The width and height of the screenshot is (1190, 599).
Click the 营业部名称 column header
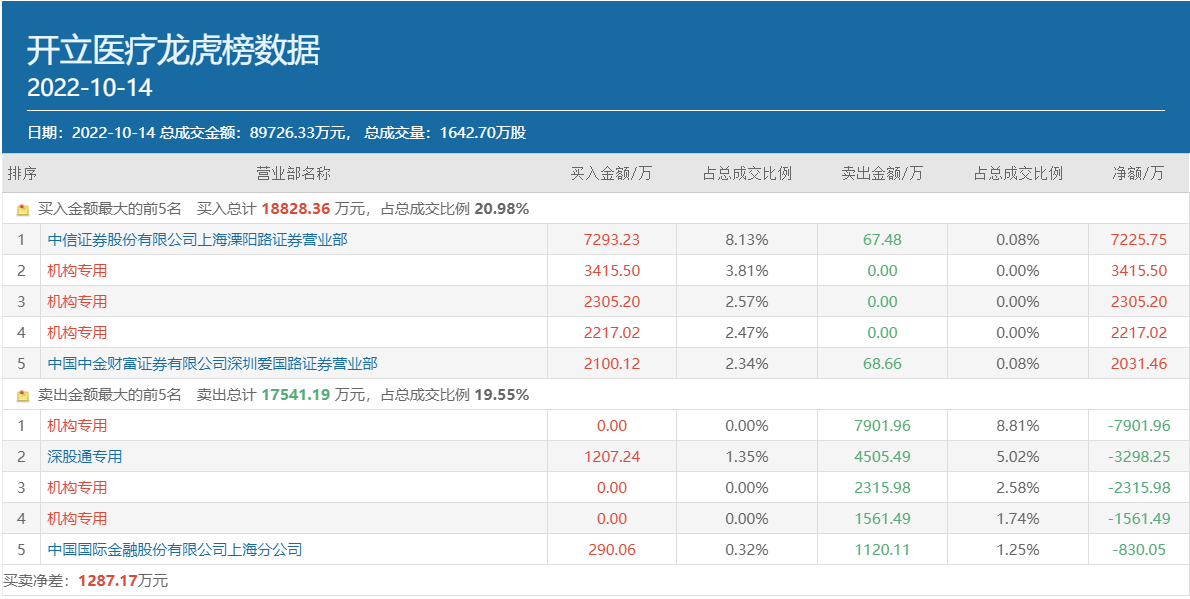(293, 173)
